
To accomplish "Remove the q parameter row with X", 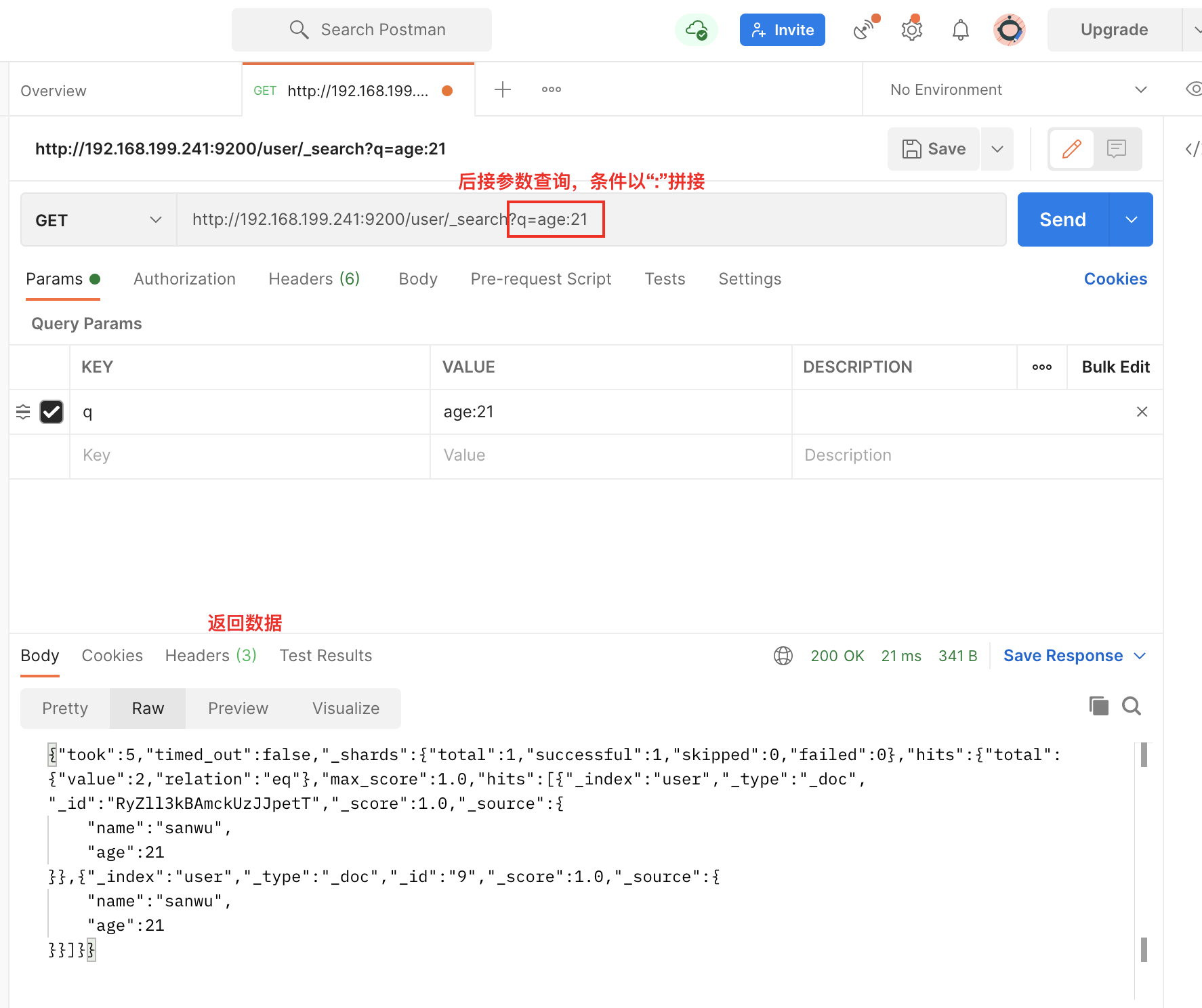I will click(1142, 412).
